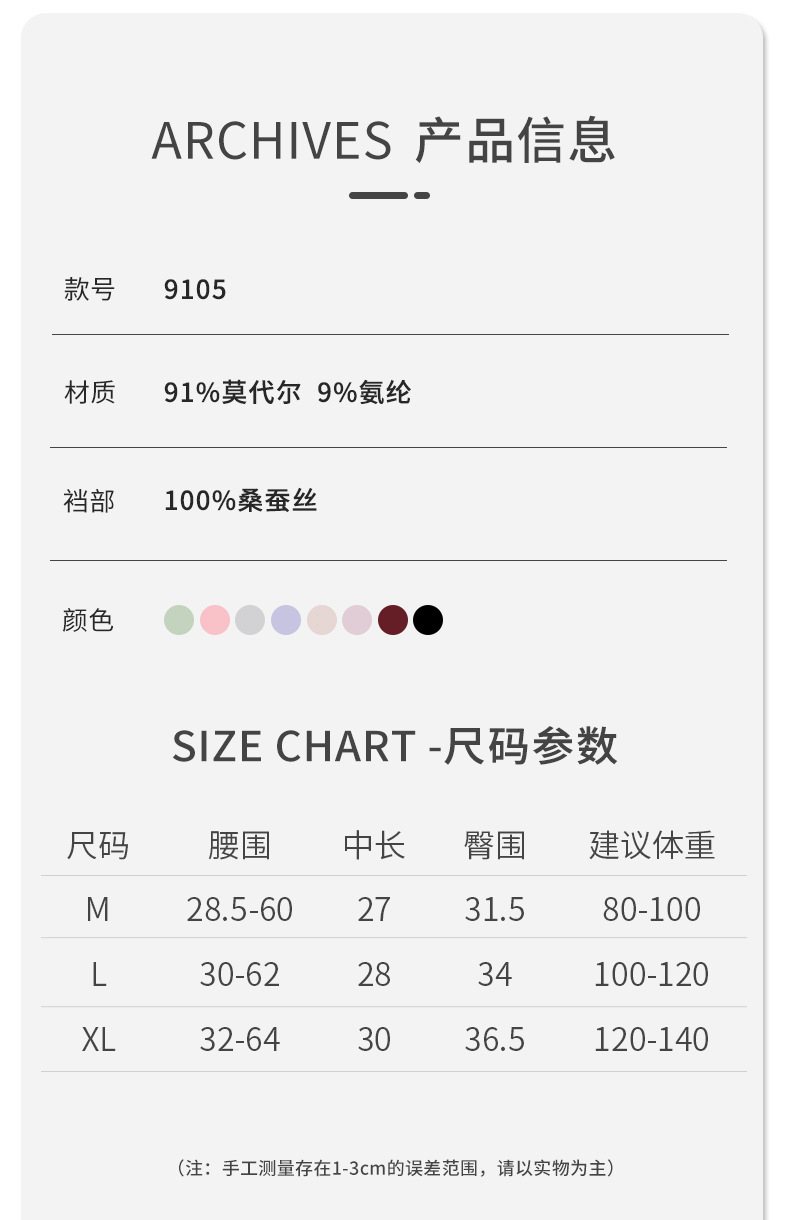Click the light green color swatch
Image resolution: width=790 pixels, height=1220 pixels.
tap(179, 620)
